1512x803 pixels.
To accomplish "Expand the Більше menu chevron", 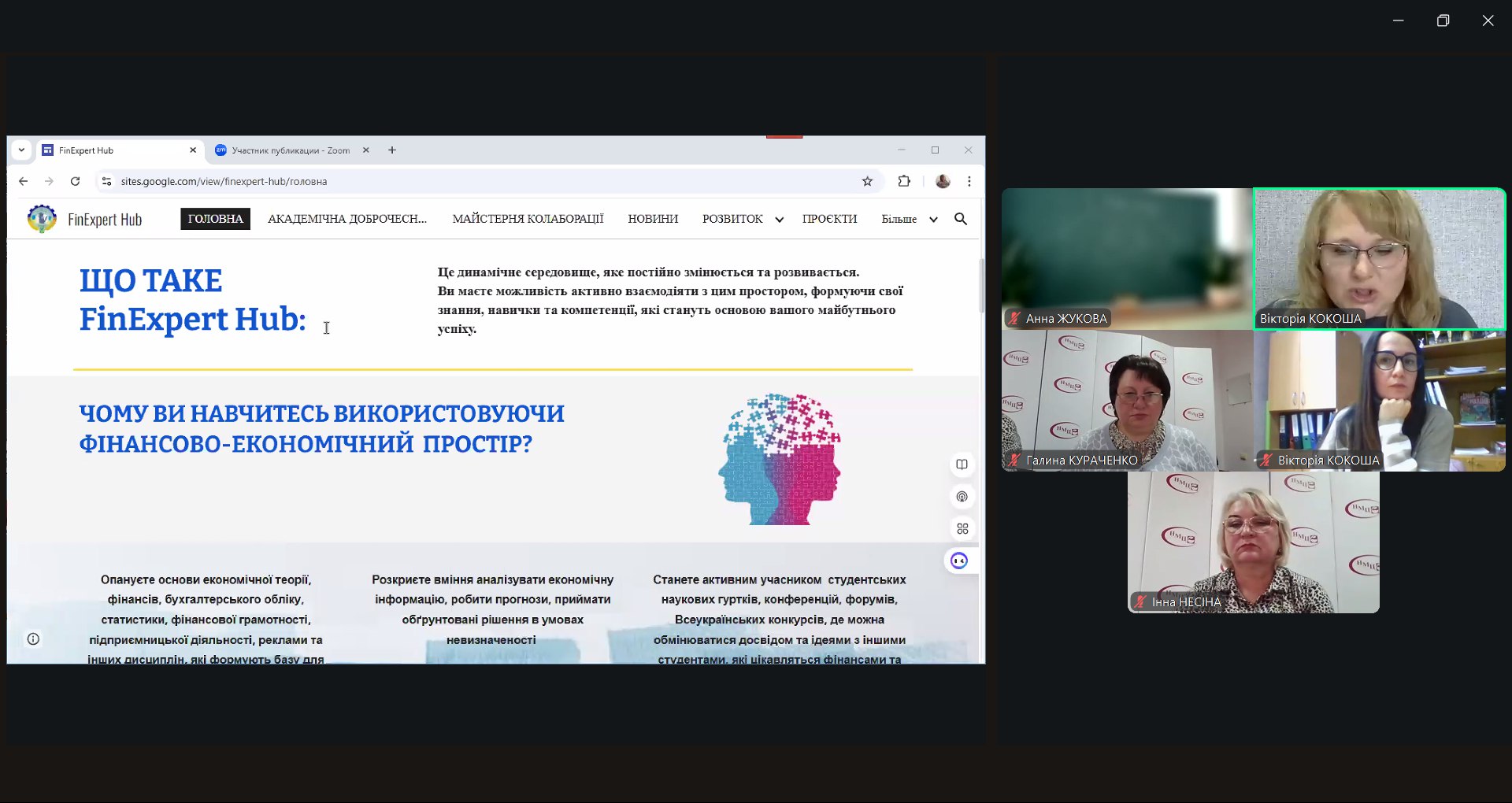I will coord(933,220).
